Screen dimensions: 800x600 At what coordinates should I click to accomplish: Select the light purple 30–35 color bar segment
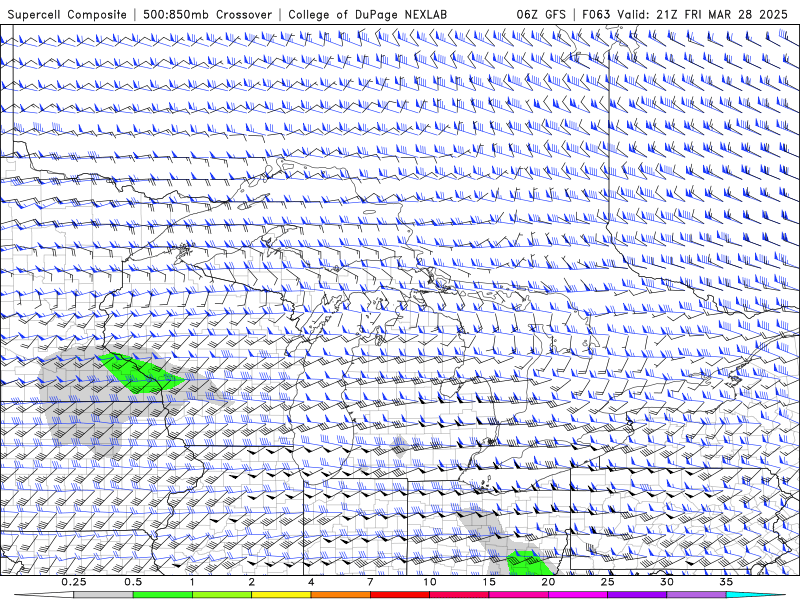coord(696,595)
